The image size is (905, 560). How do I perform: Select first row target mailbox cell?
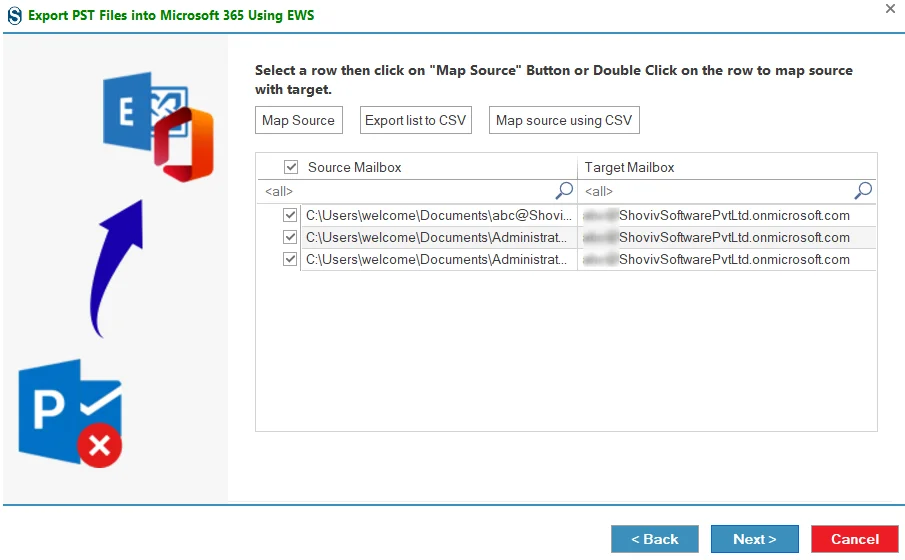(x=727, y=215)
